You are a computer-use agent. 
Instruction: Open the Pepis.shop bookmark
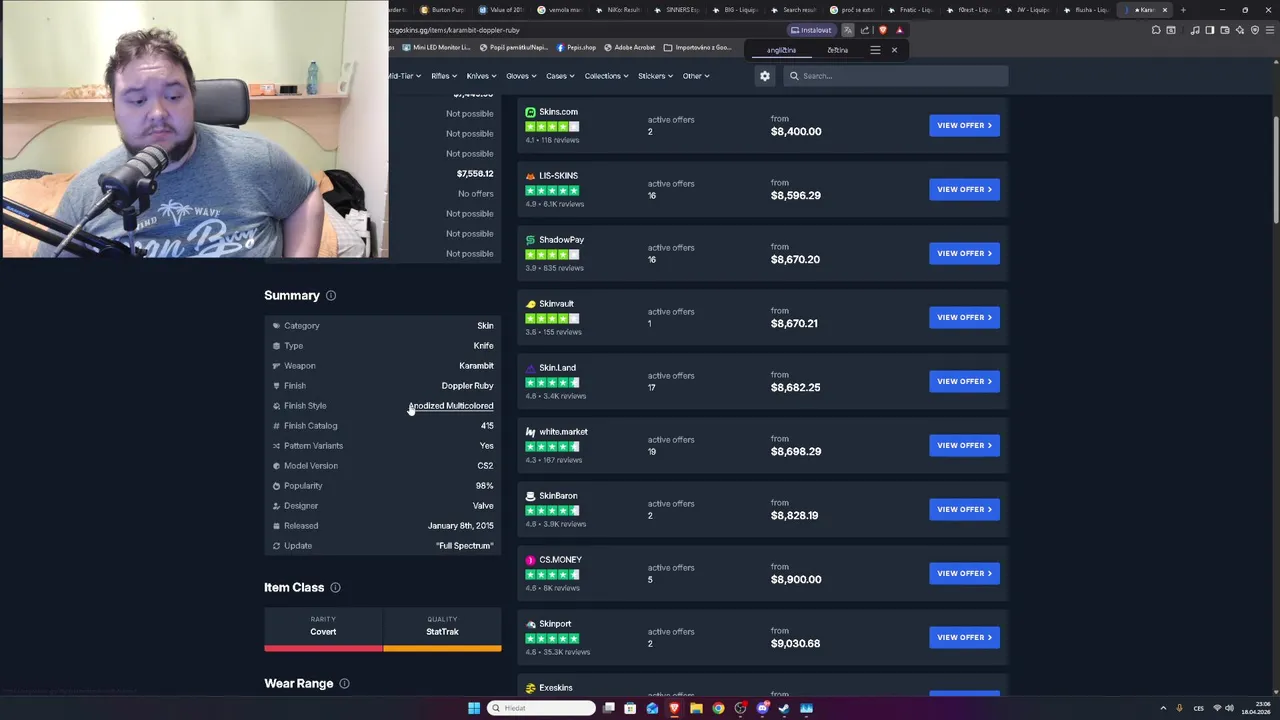576,47
